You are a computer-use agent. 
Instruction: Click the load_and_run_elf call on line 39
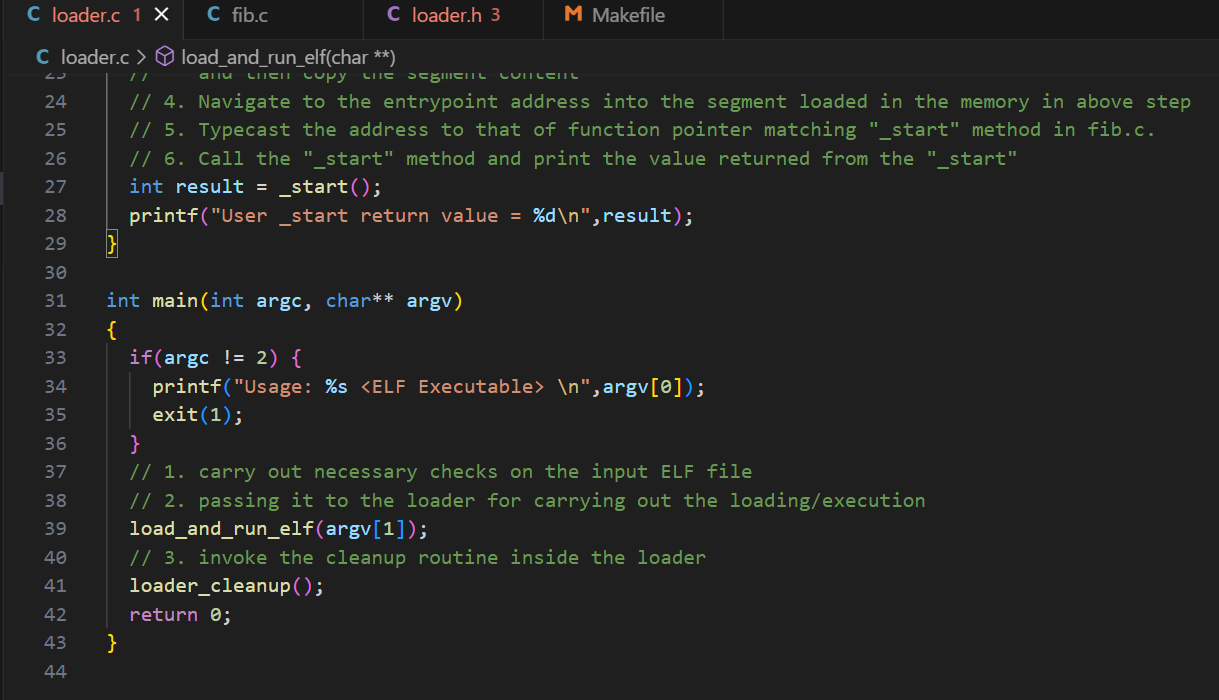tap(225, 528)
